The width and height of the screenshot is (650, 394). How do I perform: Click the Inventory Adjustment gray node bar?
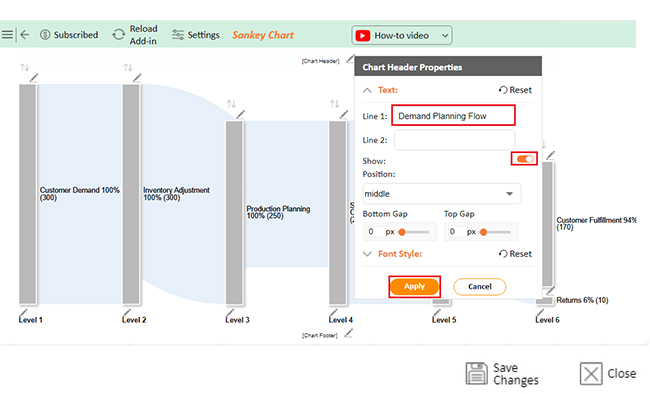pos(131,194)
